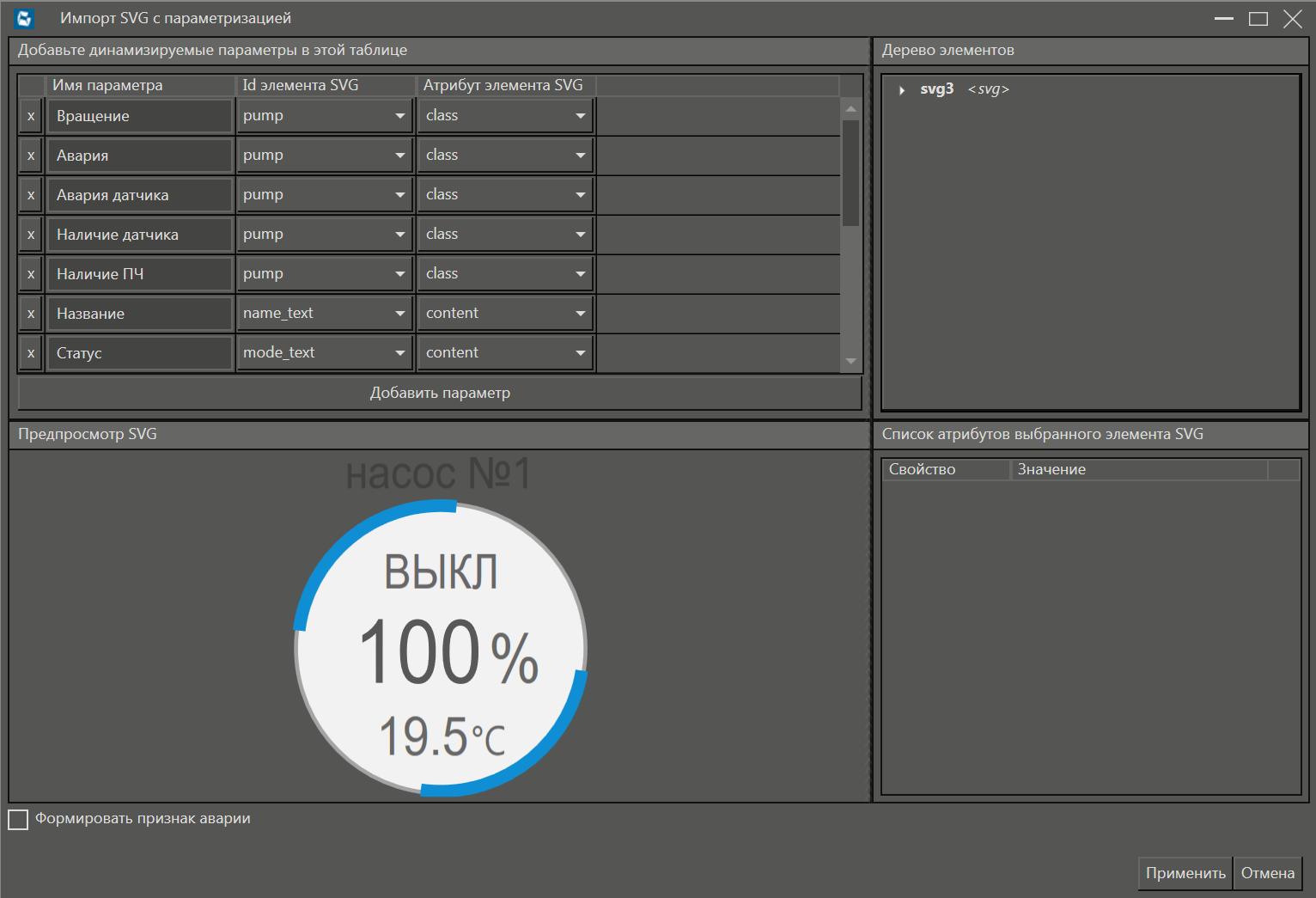The image size is (1316, 898).
Task: Open SVG element Id dropdown for Авария
Action: (x=326, y=156)
